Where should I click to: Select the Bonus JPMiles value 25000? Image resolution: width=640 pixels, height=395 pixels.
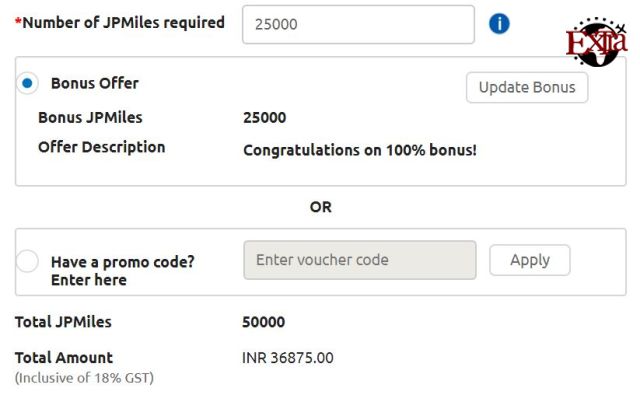[x=264, y=118]
